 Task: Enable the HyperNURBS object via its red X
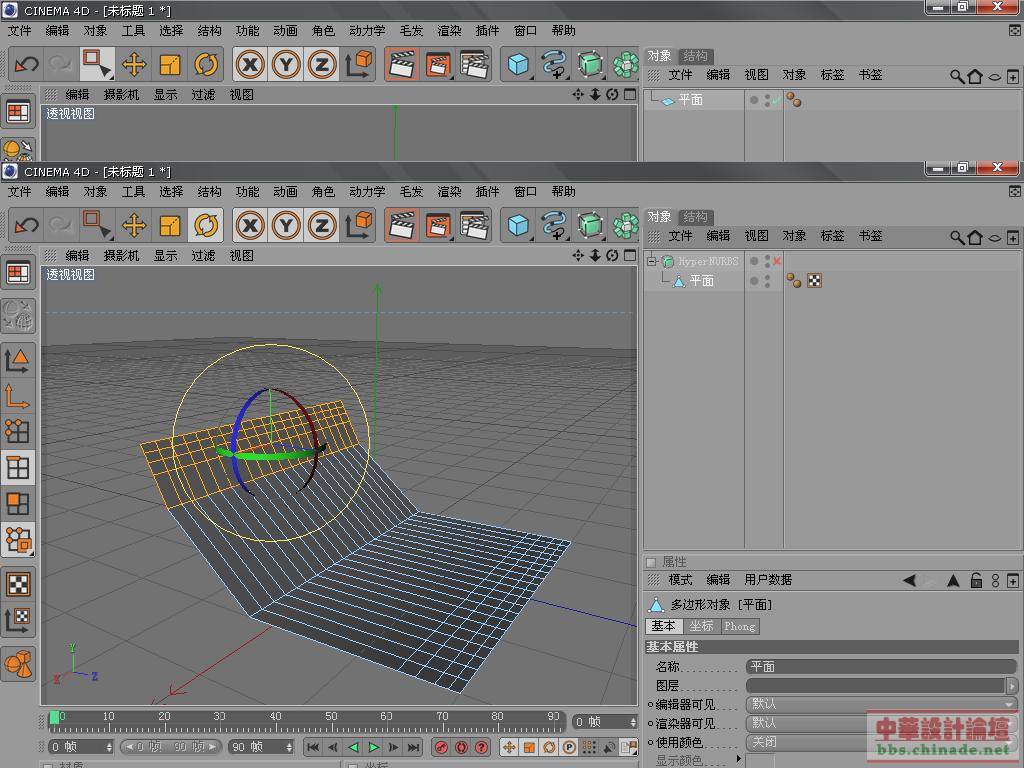(777, 261)
